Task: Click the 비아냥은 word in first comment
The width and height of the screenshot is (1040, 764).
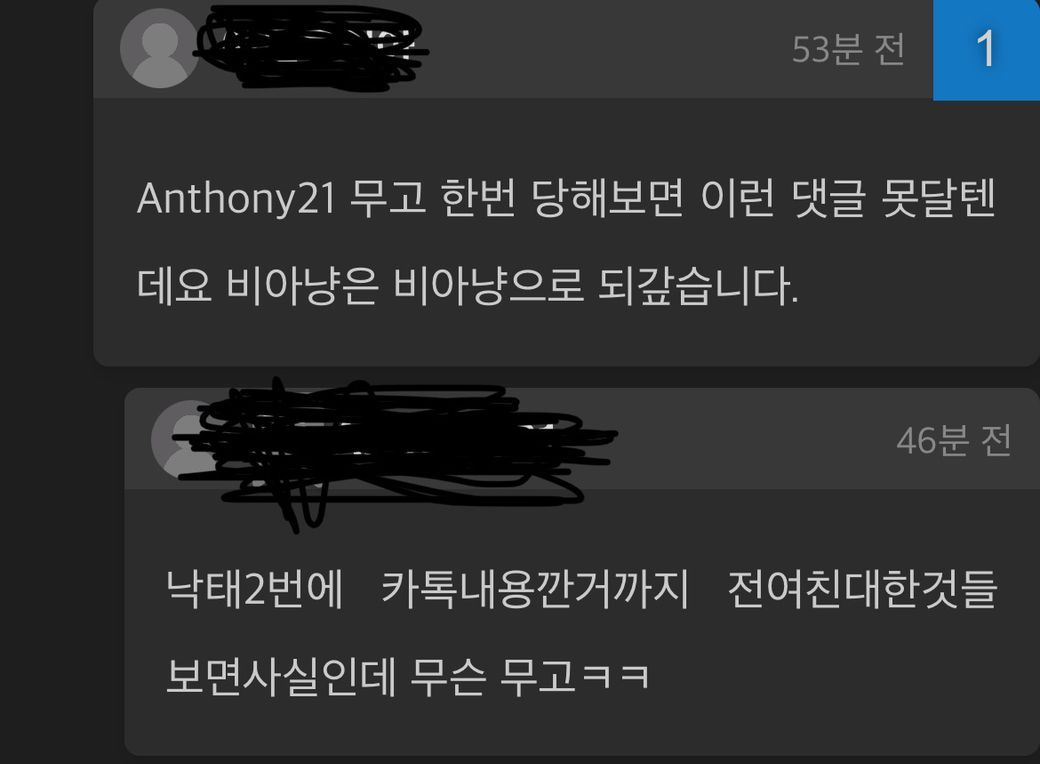Action: (302, 286)
